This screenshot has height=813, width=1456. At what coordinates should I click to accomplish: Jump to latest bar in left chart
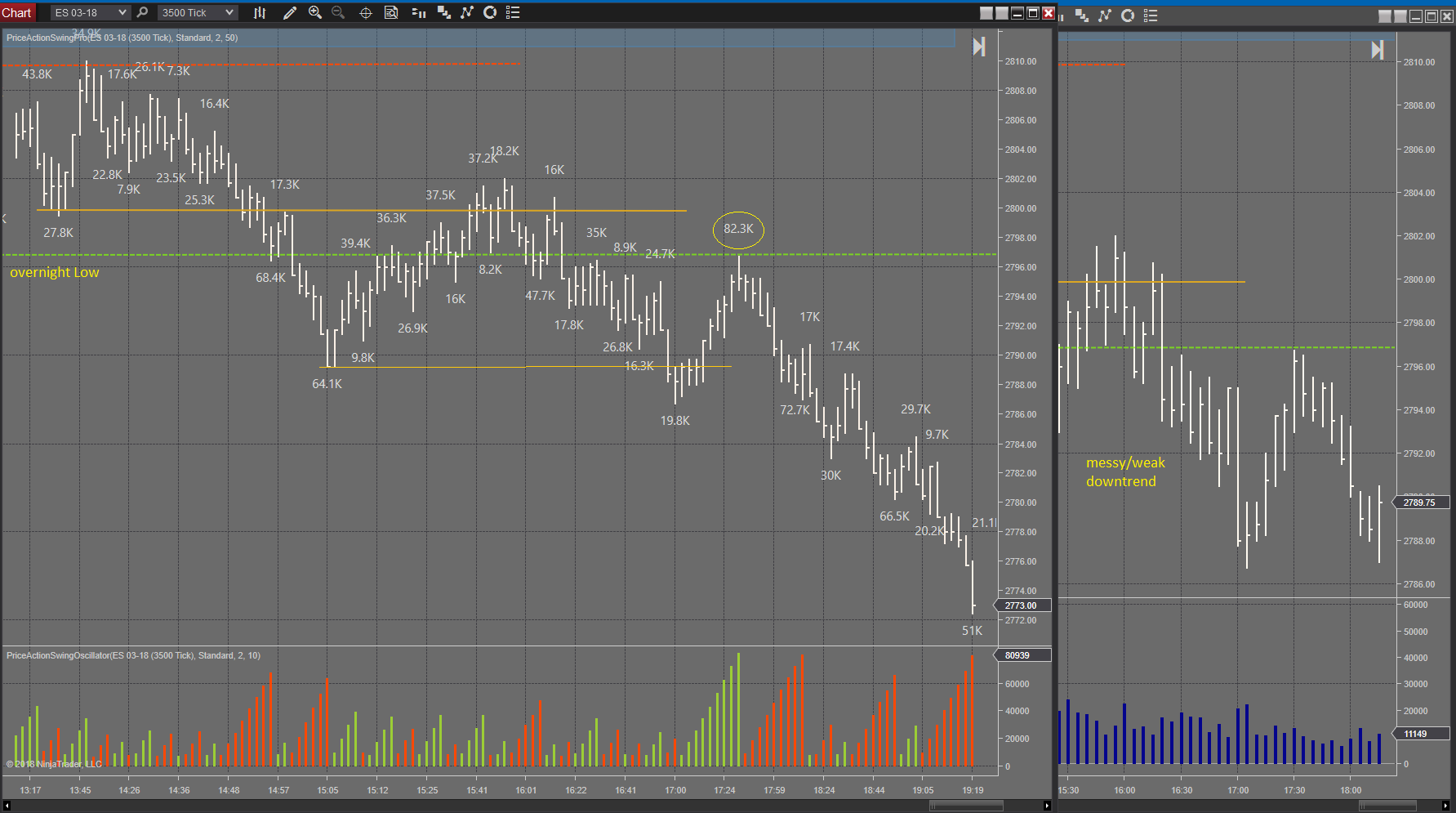coord(979,47)
